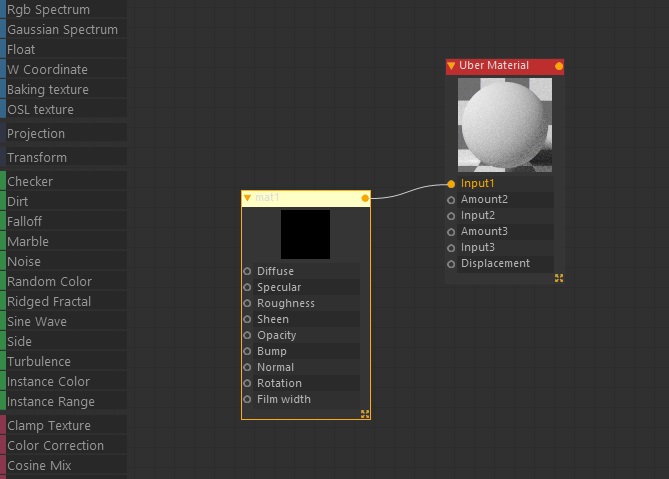The width and height of the screenshot is (669, 479).
Task: Add a Color Correction node
Action: point(64,446)
